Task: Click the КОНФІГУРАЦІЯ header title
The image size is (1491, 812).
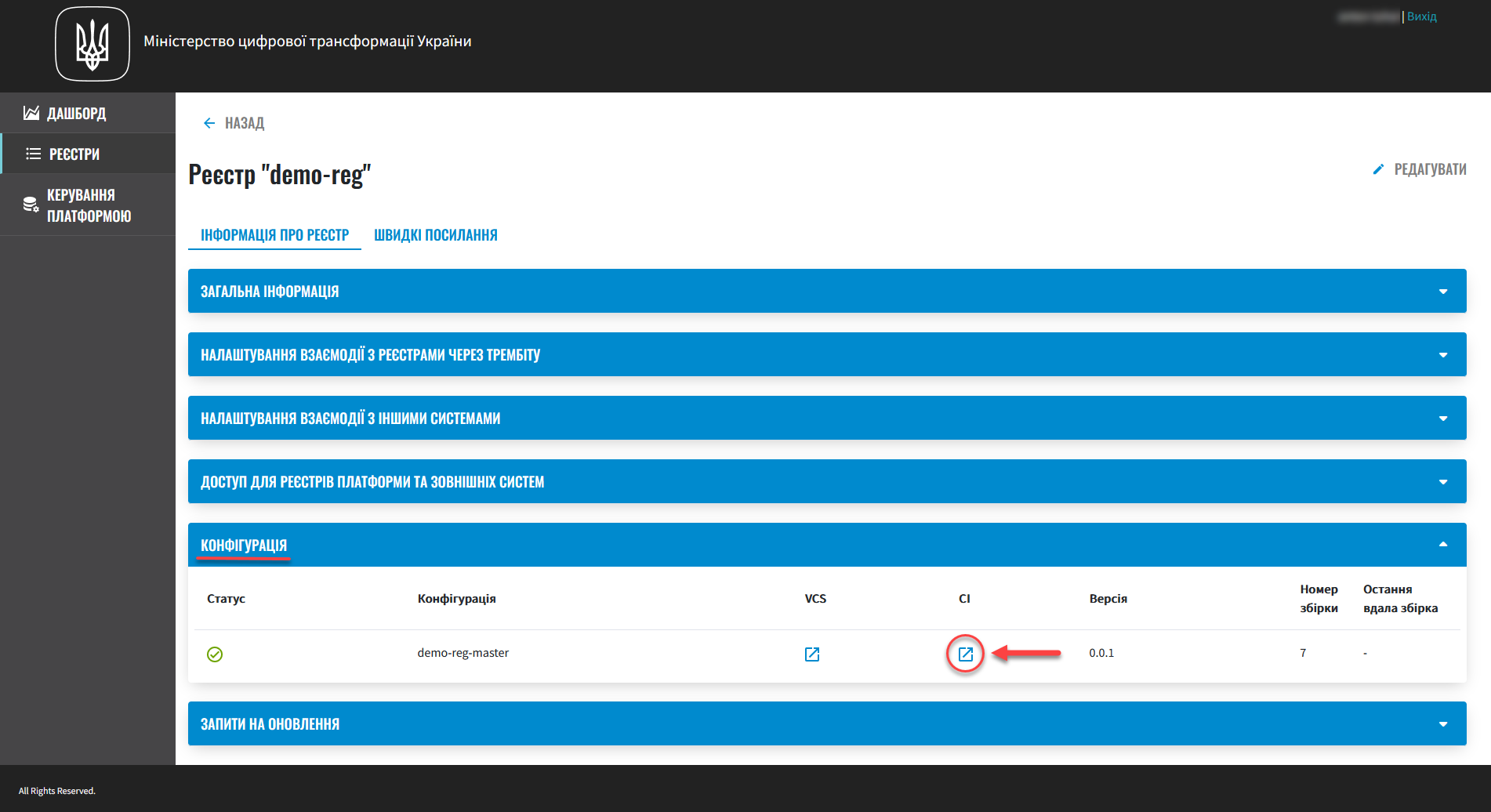Action: pyautogui.click(x=244, y=545)
